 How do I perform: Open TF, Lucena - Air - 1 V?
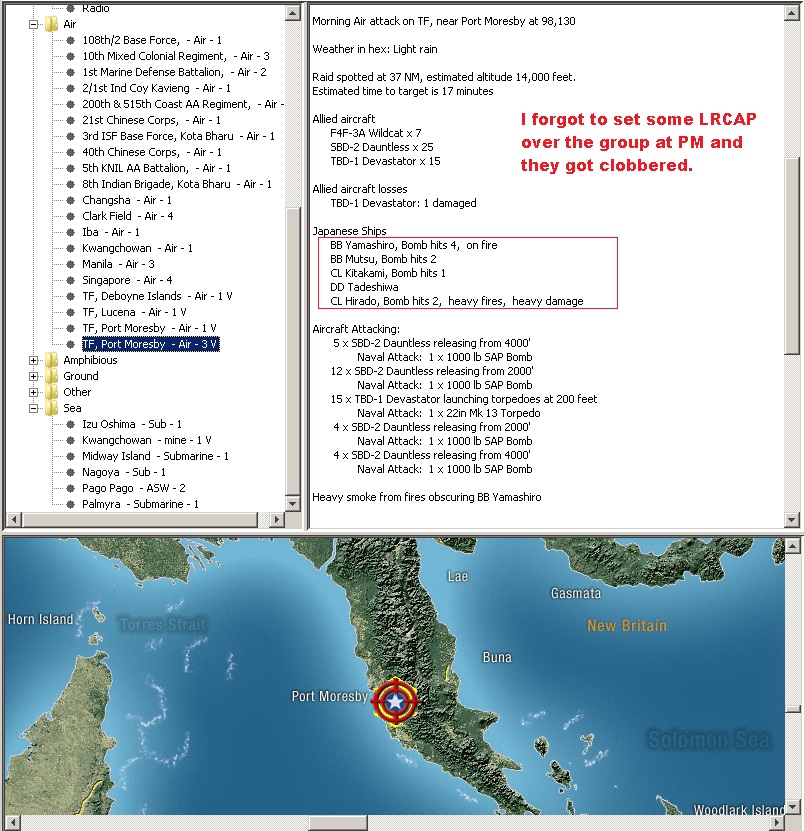(135, 312)
